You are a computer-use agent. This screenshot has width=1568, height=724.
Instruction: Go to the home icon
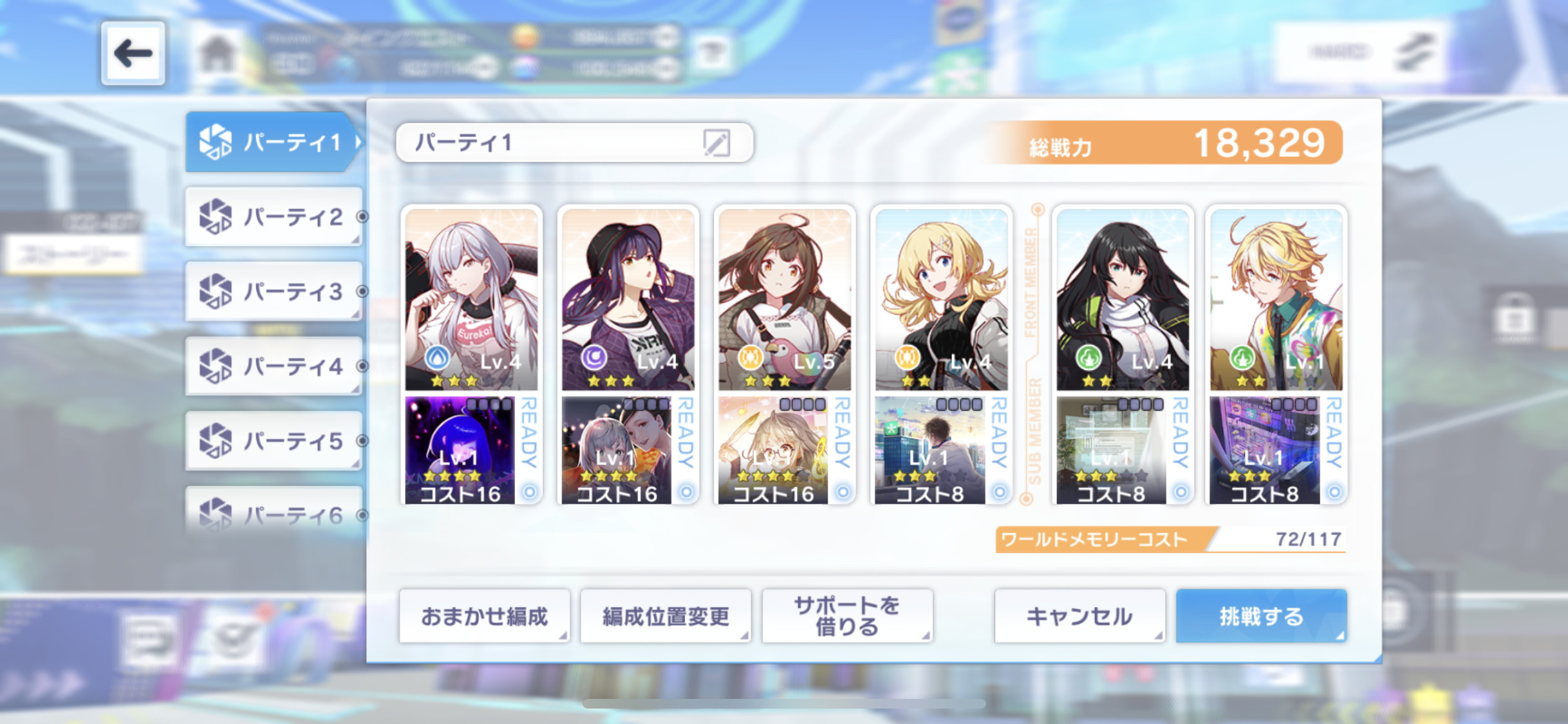[218, 53]
